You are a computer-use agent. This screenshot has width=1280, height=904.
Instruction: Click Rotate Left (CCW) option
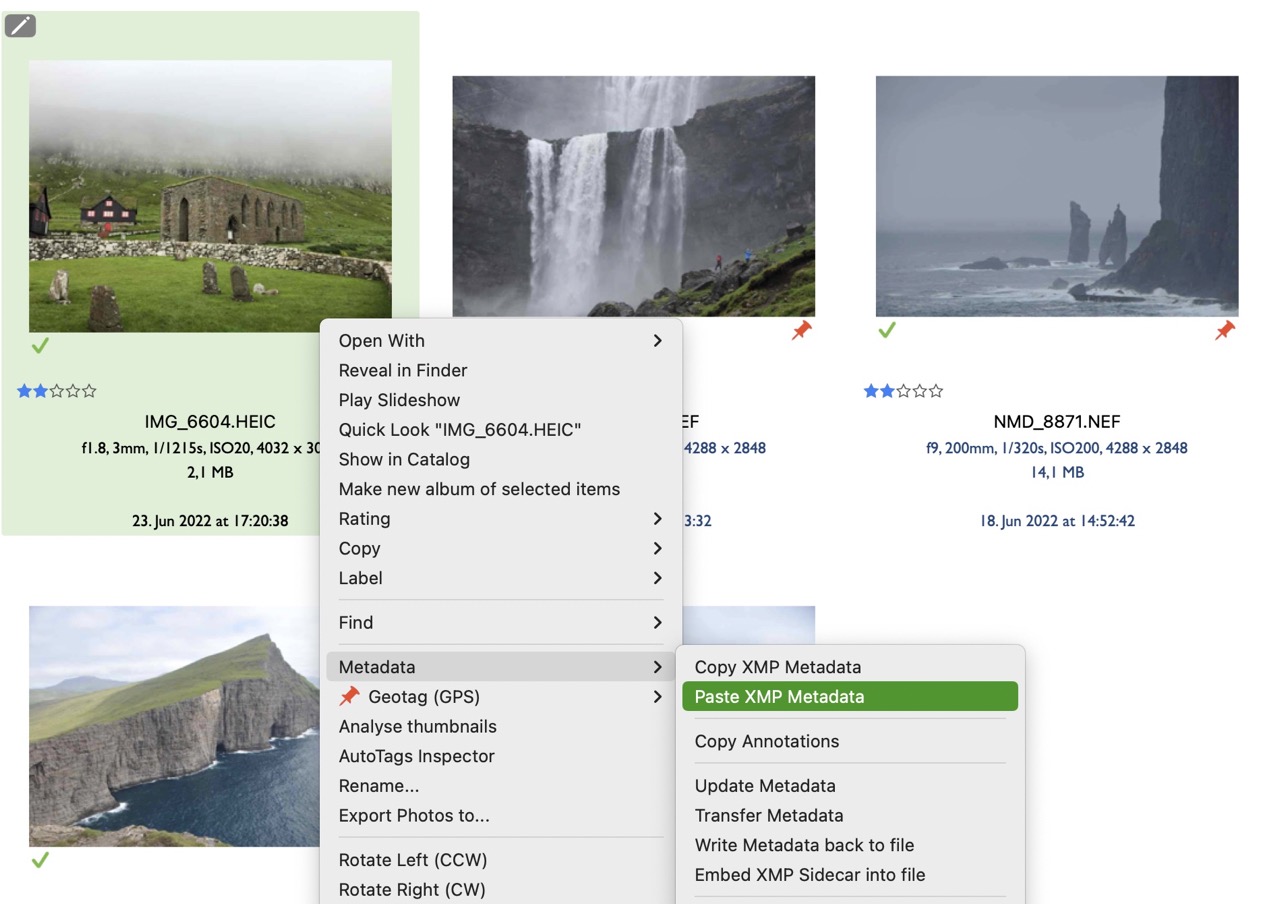click(x=412, y=860)
